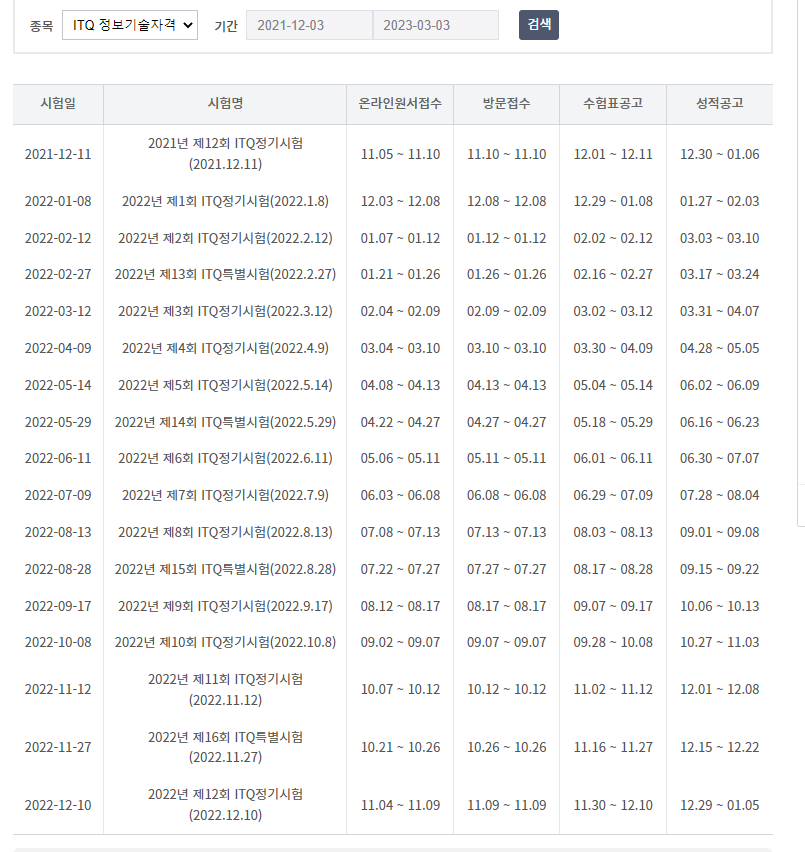Click the 검색 search button
Viewport: 805px width, 852px height.
click(x=539, y=25)
